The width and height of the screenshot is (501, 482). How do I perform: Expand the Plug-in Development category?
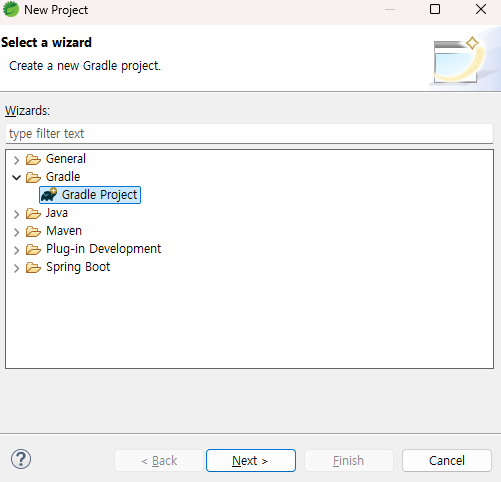point(16,250)
